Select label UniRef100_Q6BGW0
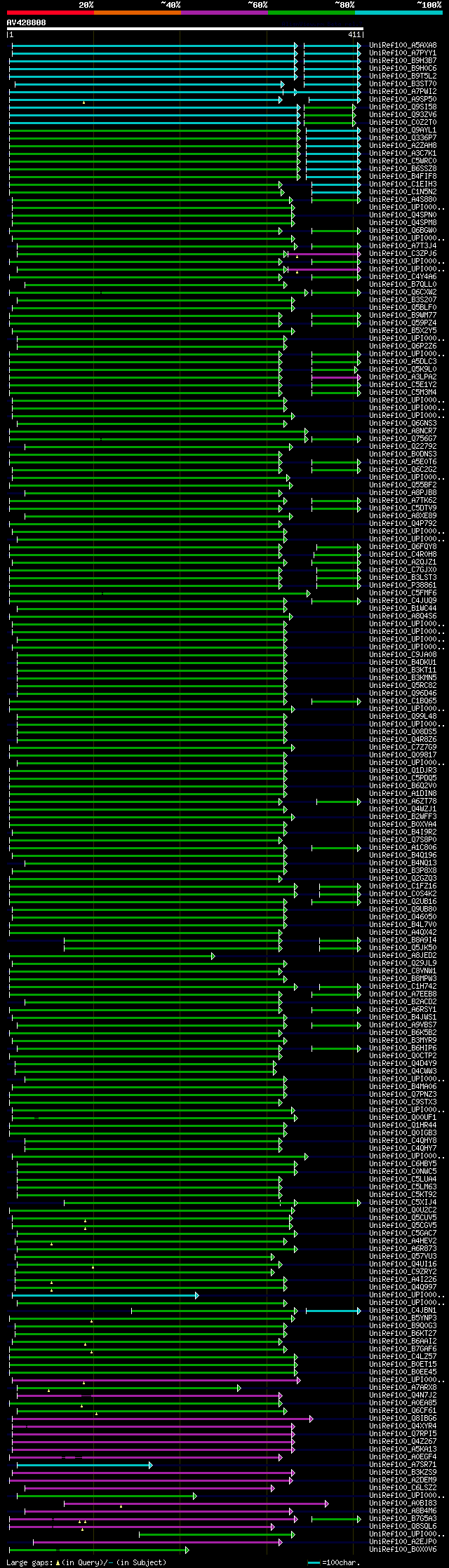Image resolution: width=449 pixels, height=1568 pixels. point(403,230)
